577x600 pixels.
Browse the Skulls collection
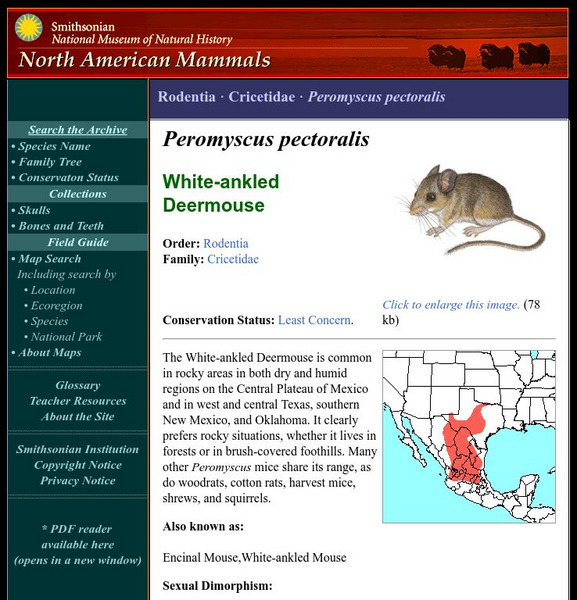[34, 210]
